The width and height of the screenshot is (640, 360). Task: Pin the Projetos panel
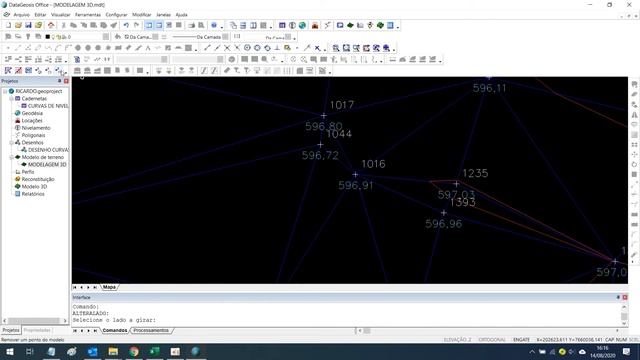pos(60,81)
